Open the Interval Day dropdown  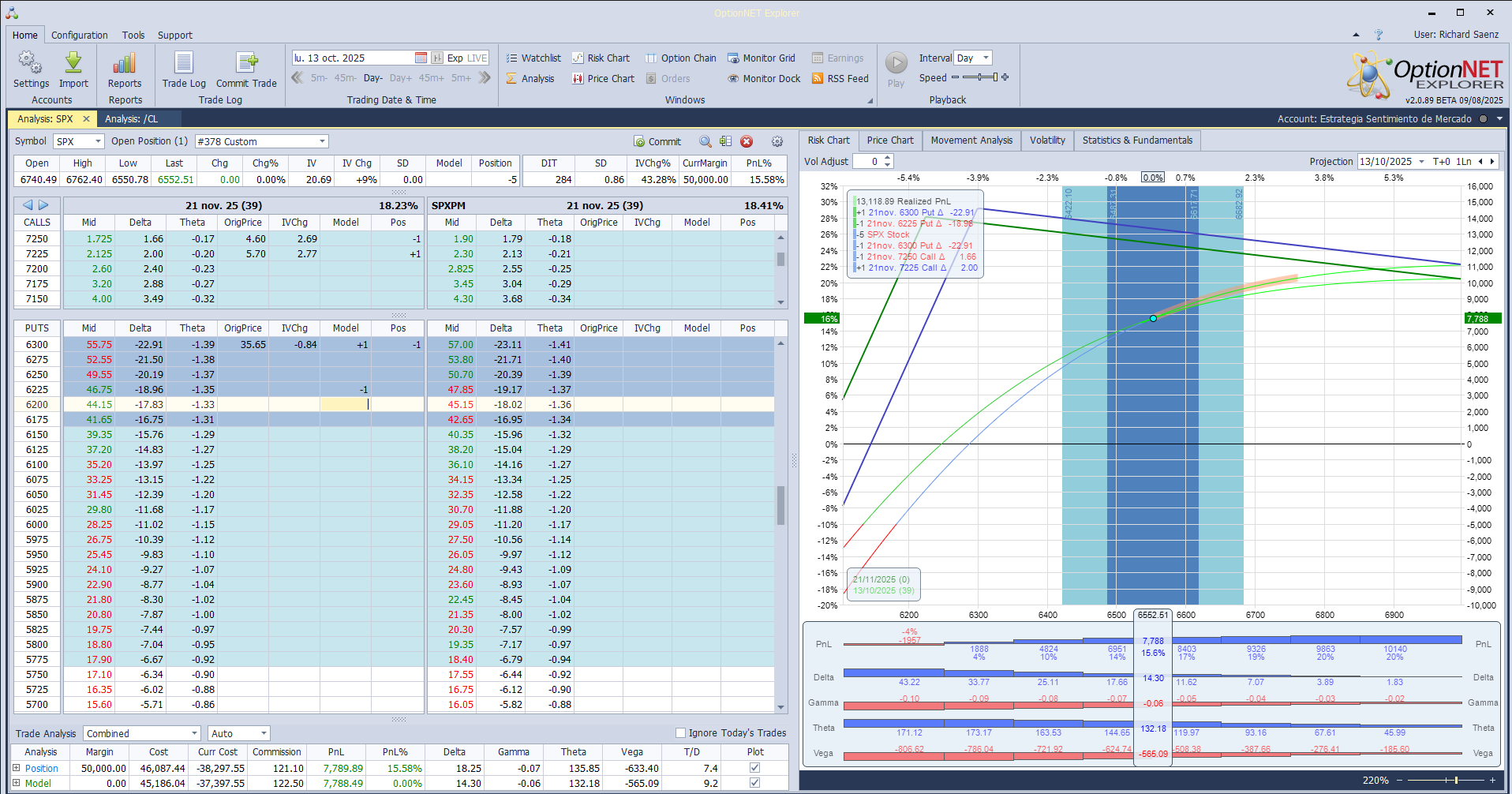986,58
